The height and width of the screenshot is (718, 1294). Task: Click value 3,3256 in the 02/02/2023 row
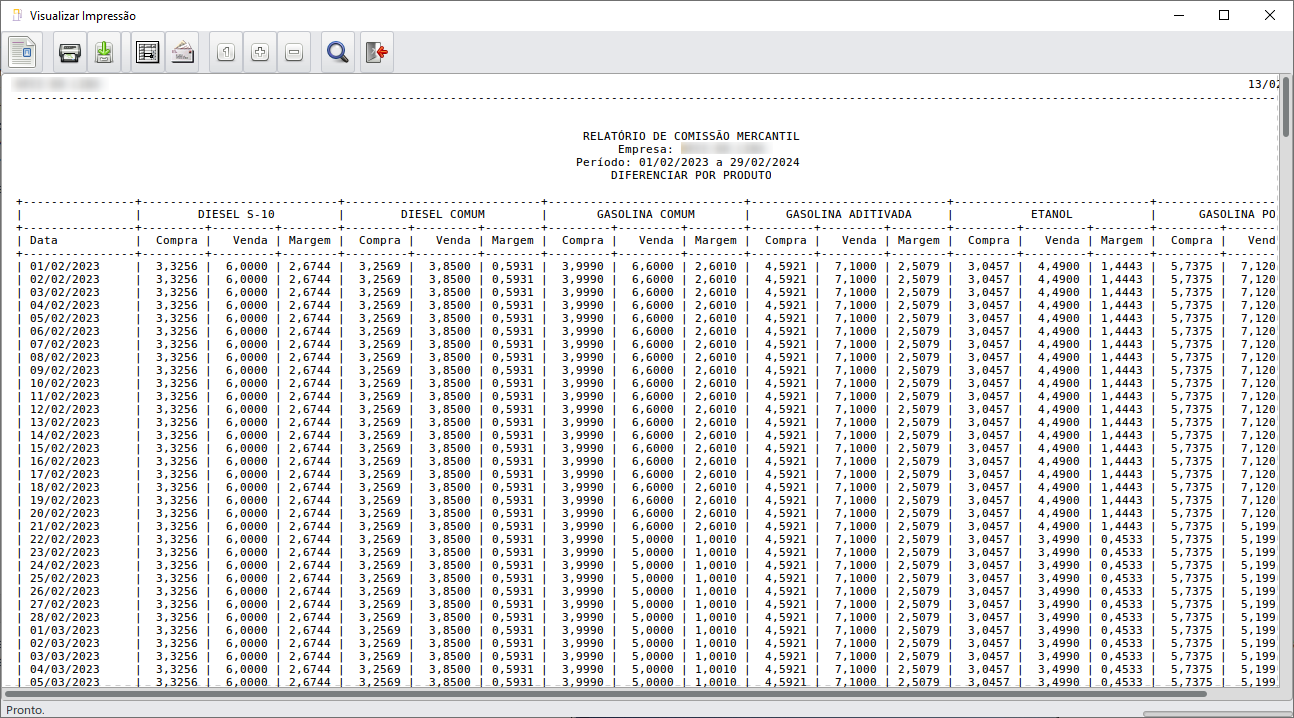[177, 279]
